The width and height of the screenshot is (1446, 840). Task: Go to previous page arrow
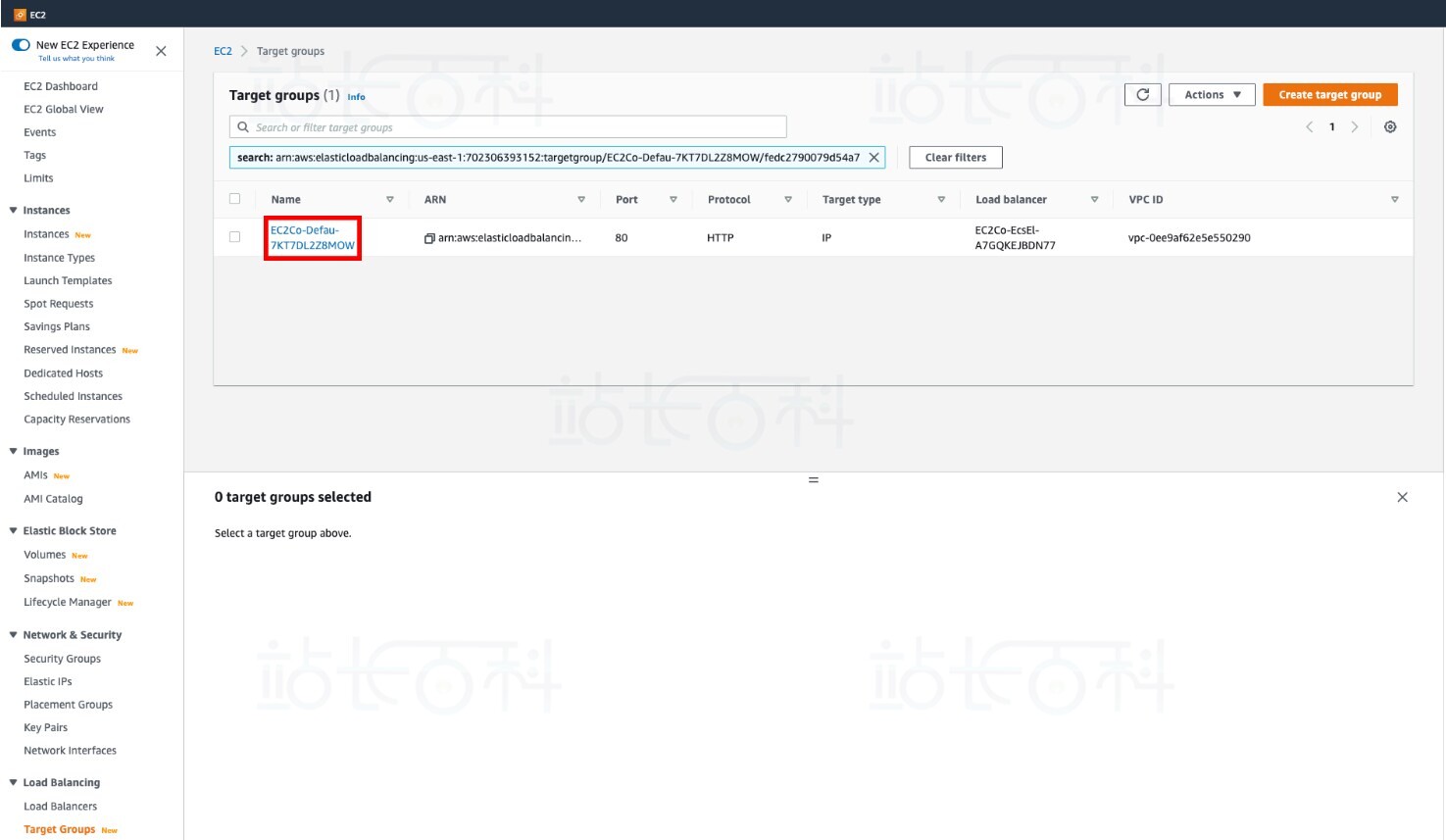(x=1309, y=127)
